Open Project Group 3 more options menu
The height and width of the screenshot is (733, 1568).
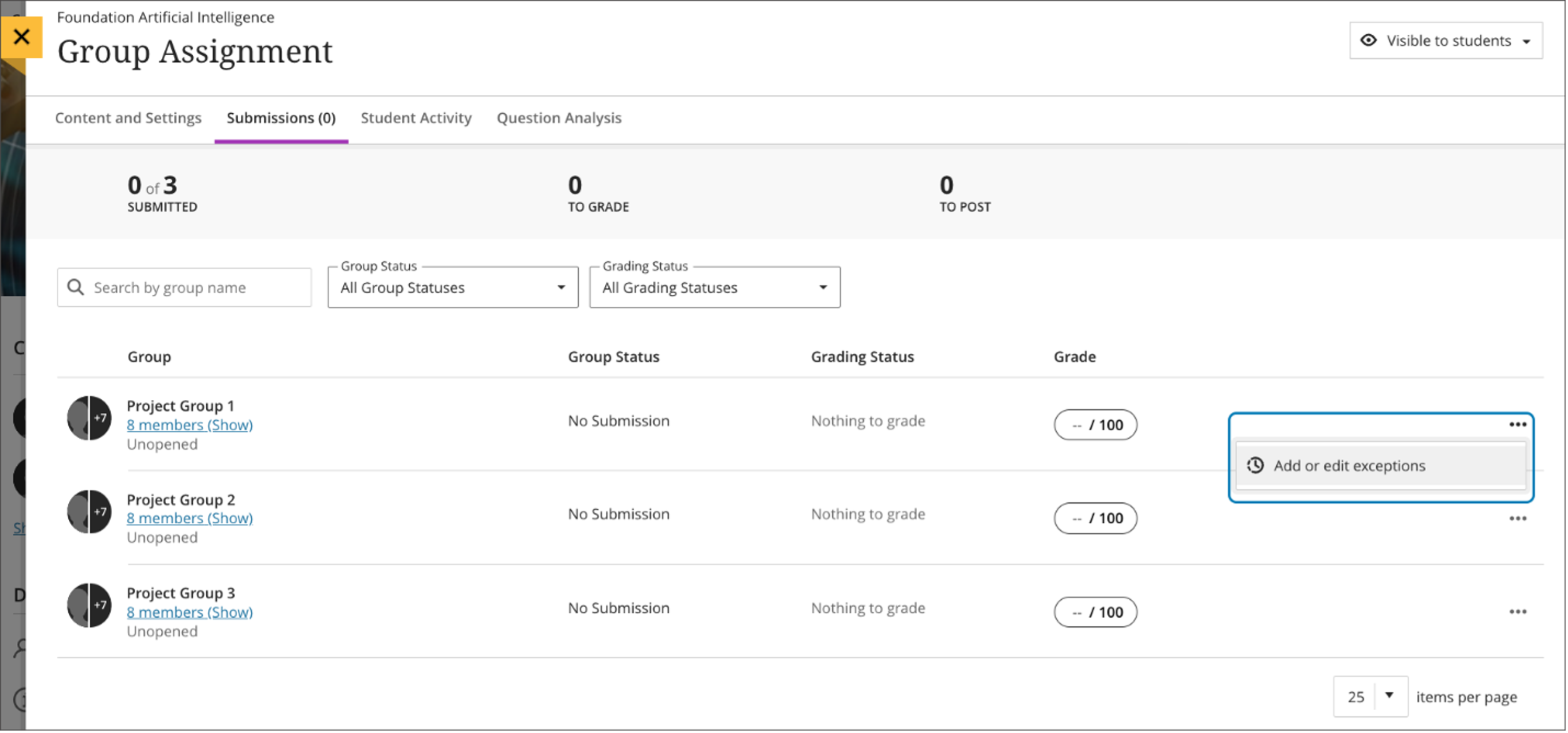pyautogui.click(x=1517, y=612)
